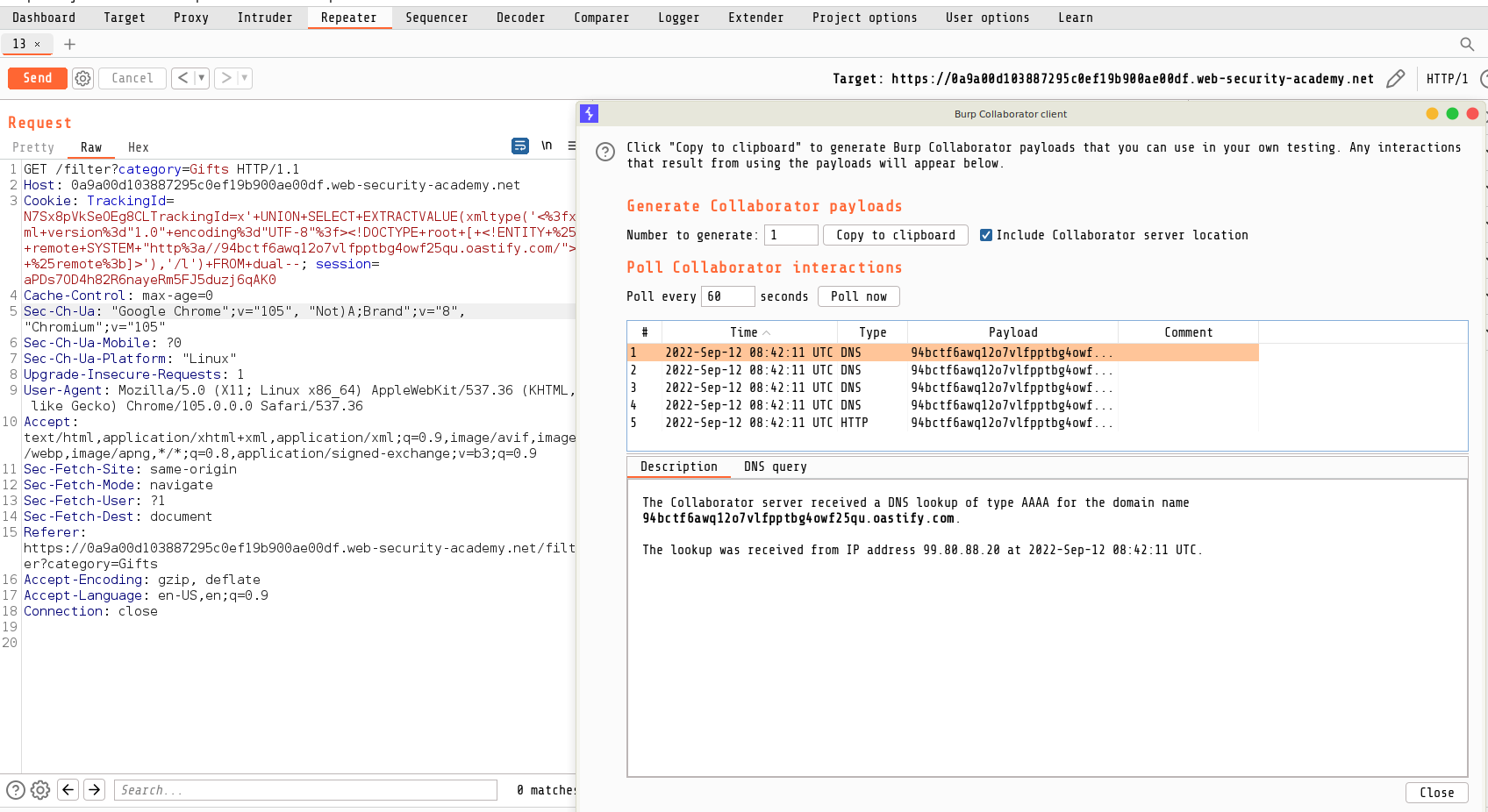
Task: Click the Collaborator client help icon
Action: 605,152
